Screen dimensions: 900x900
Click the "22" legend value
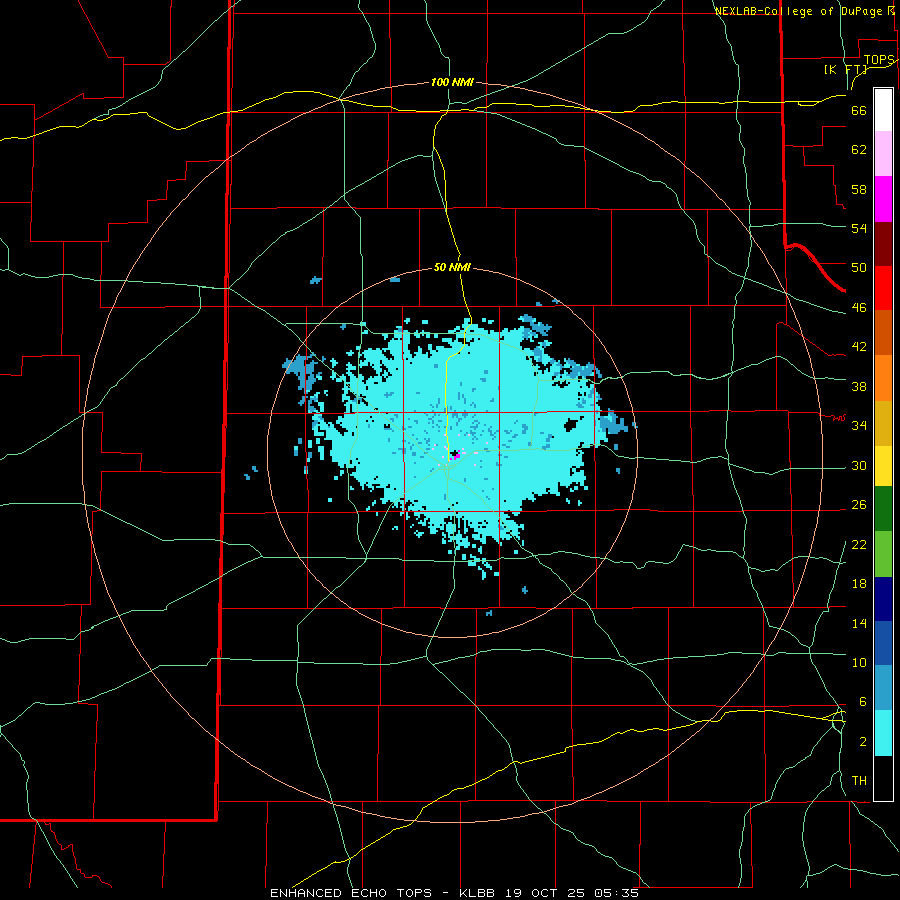pos(859,545)
